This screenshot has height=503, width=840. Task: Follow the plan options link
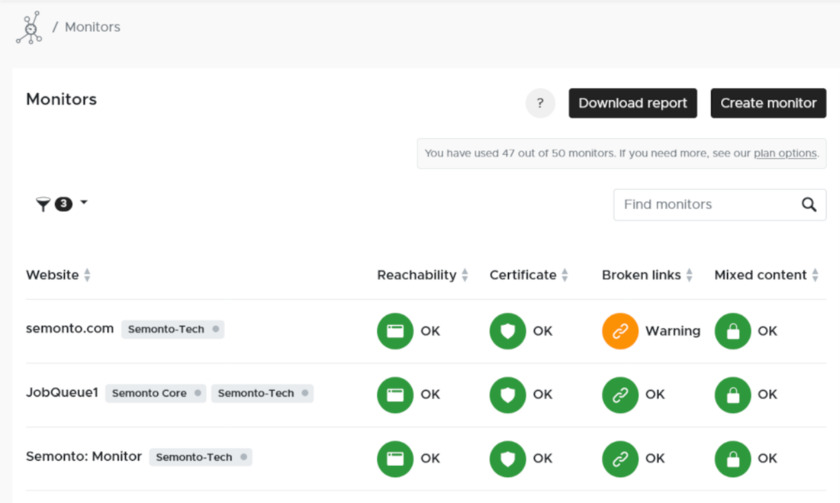785,153
